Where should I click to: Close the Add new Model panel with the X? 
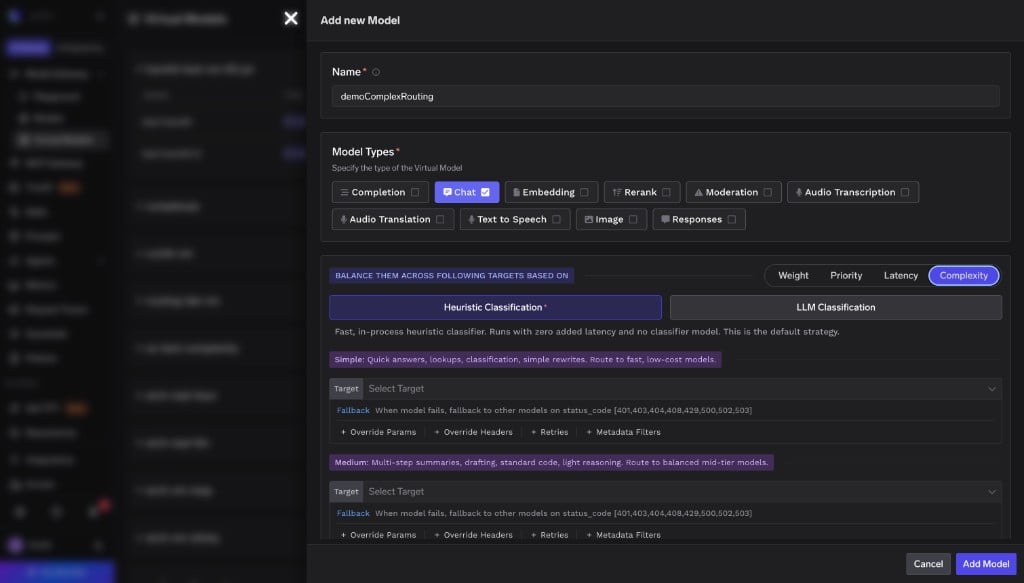click(291, 18)
